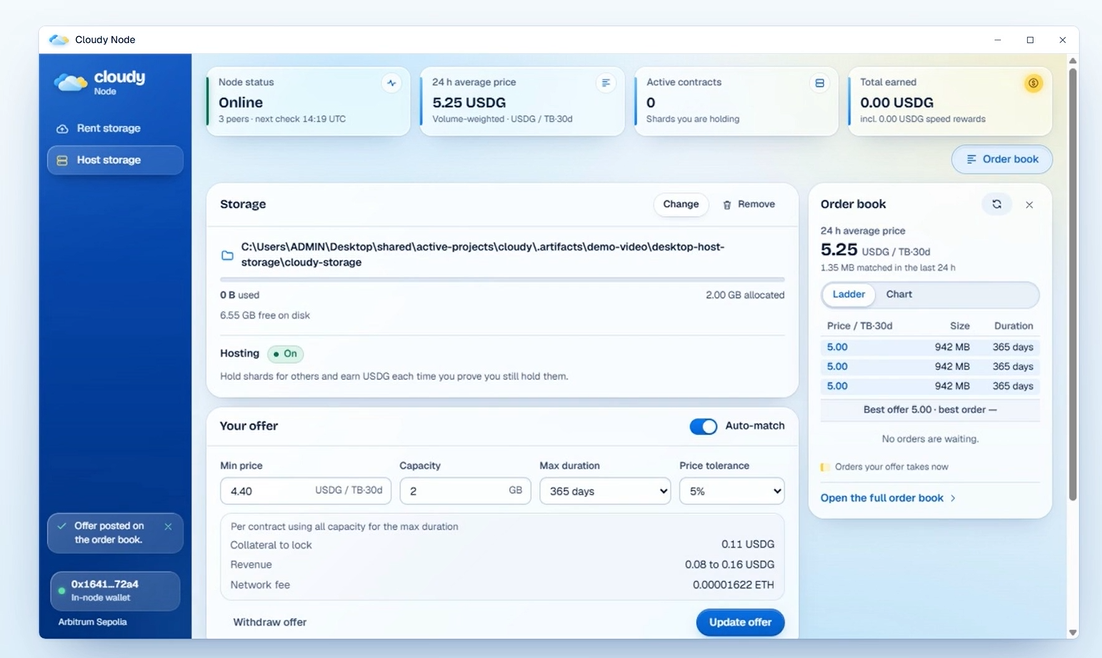
Task: Click the Withdraw offer link
Action: 270,622
